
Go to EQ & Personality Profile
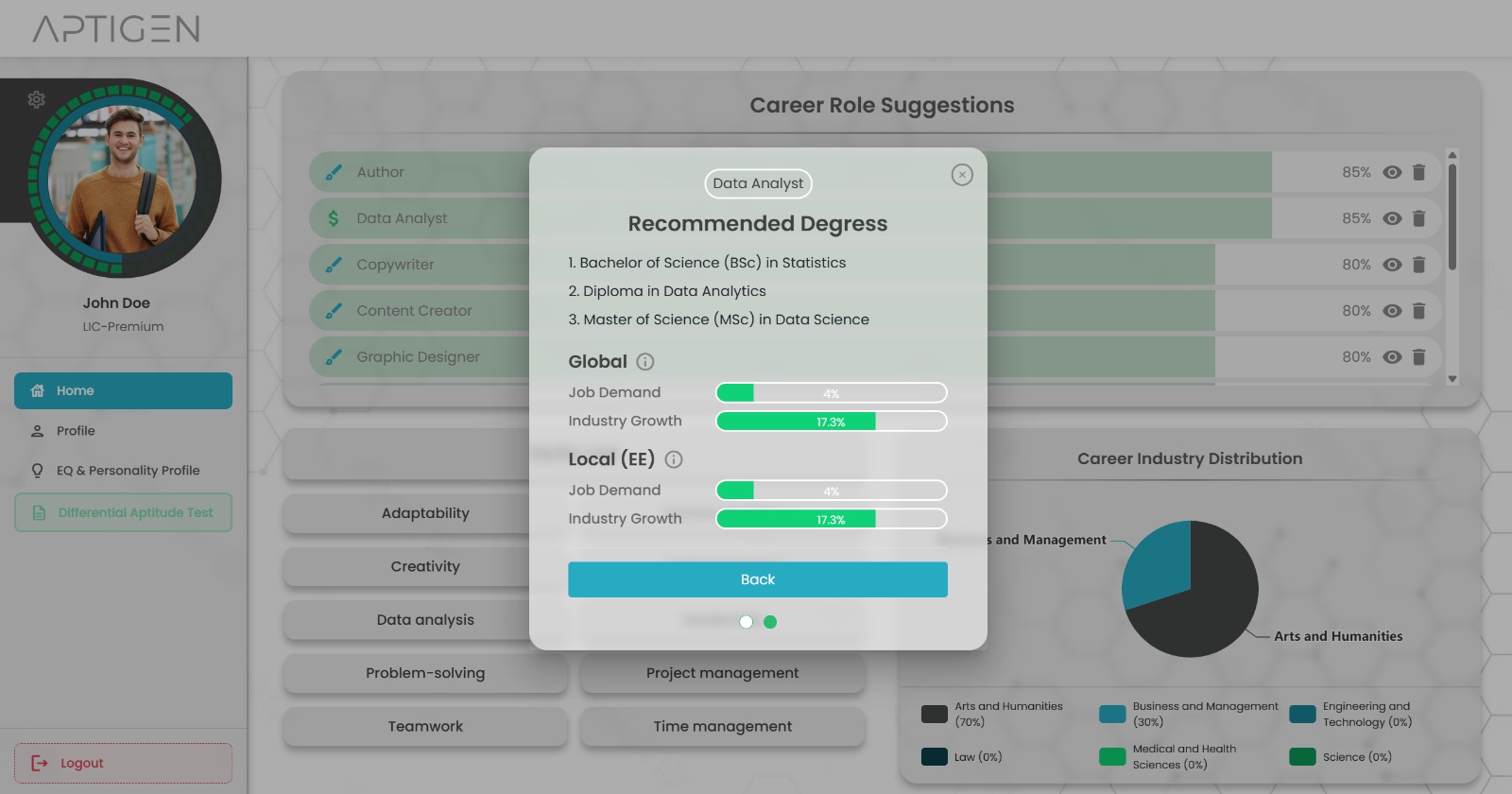[x=128, y=471]
